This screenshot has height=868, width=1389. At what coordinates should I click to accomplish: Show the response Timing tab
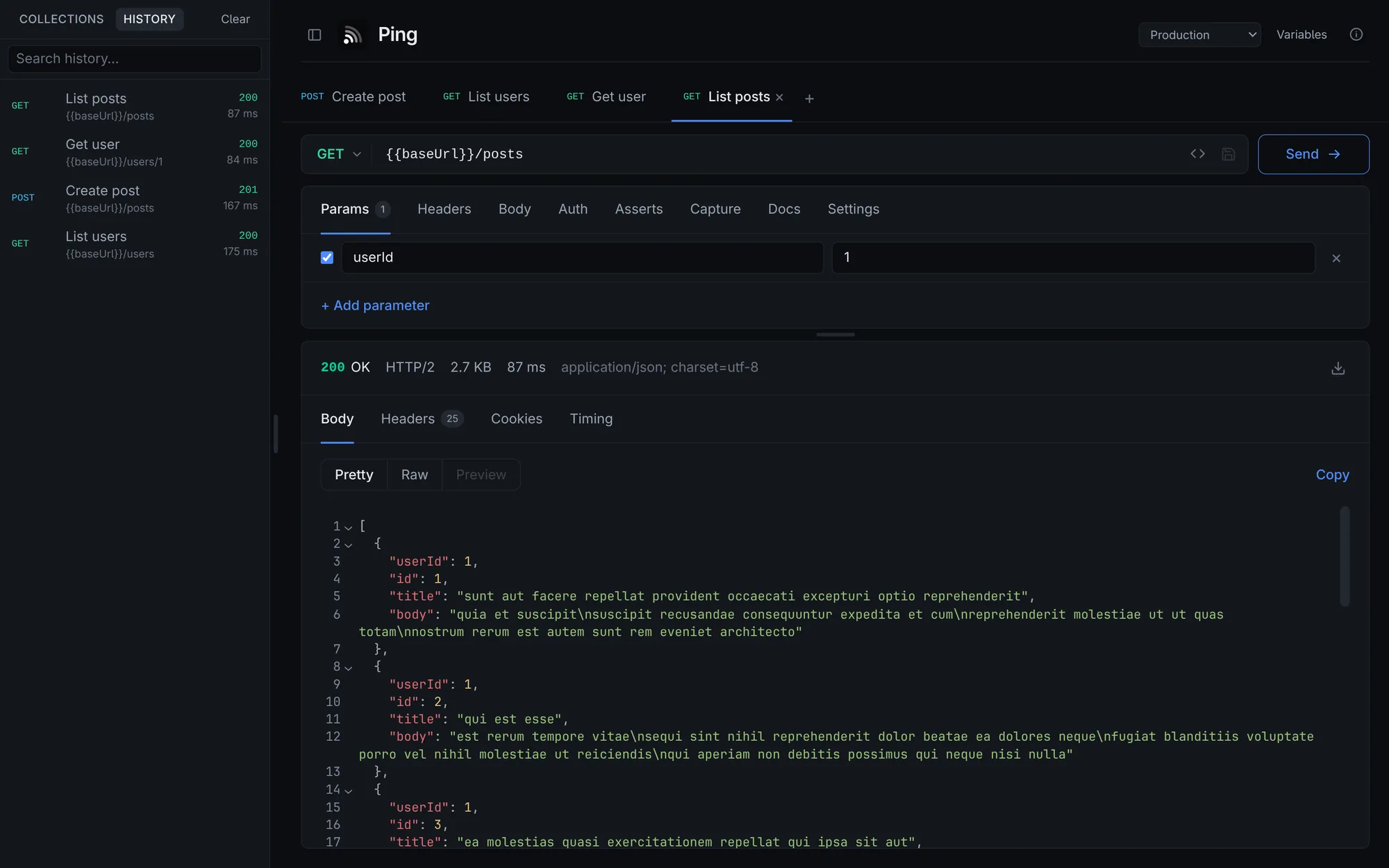click(591, 419)
